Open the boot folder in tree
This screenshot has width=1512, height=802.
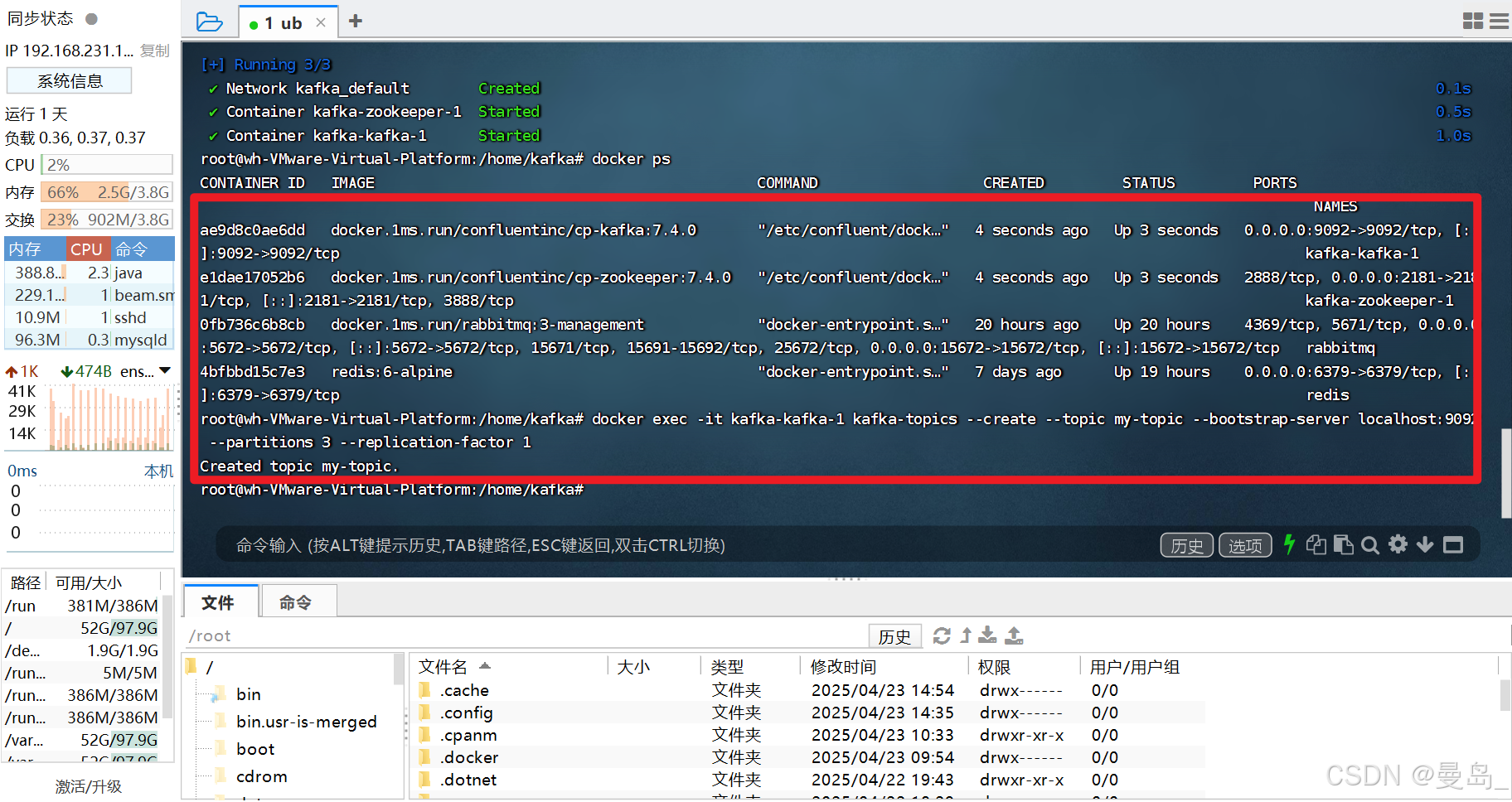(255, 749)
